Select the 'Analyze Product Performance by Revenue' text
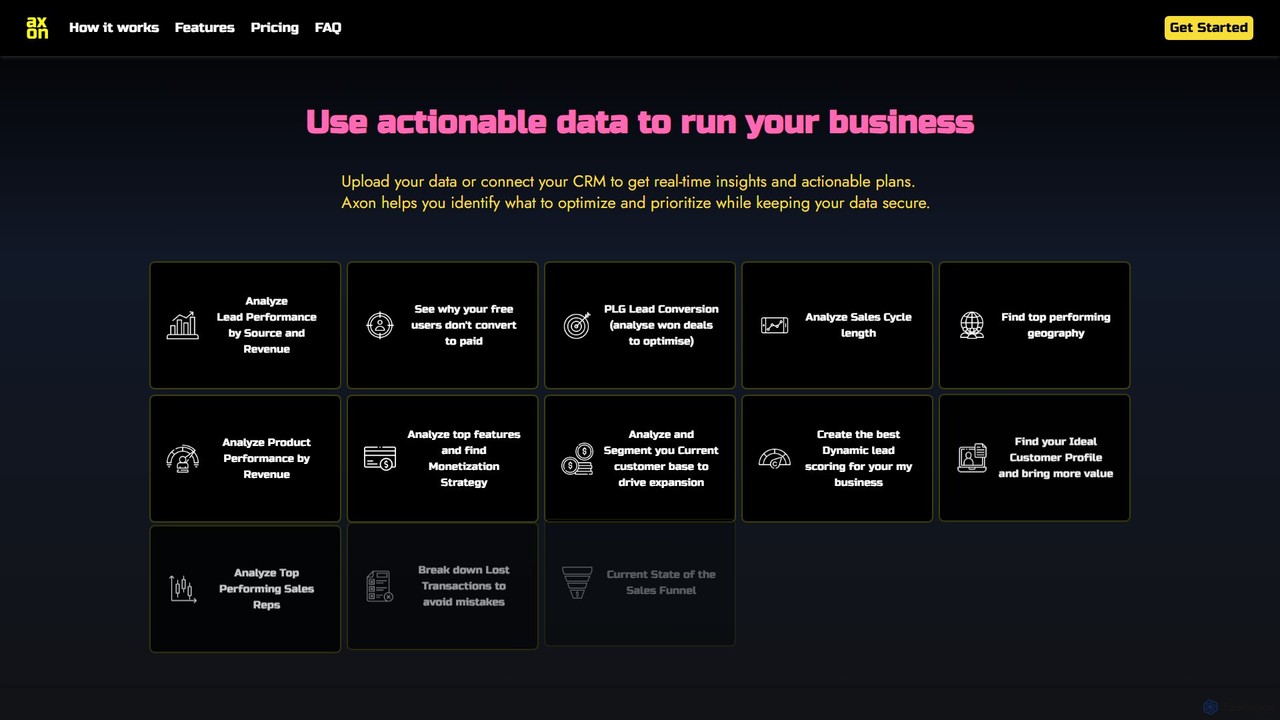The height and width of the screenshot is (720, 1280). coord(267,458)
